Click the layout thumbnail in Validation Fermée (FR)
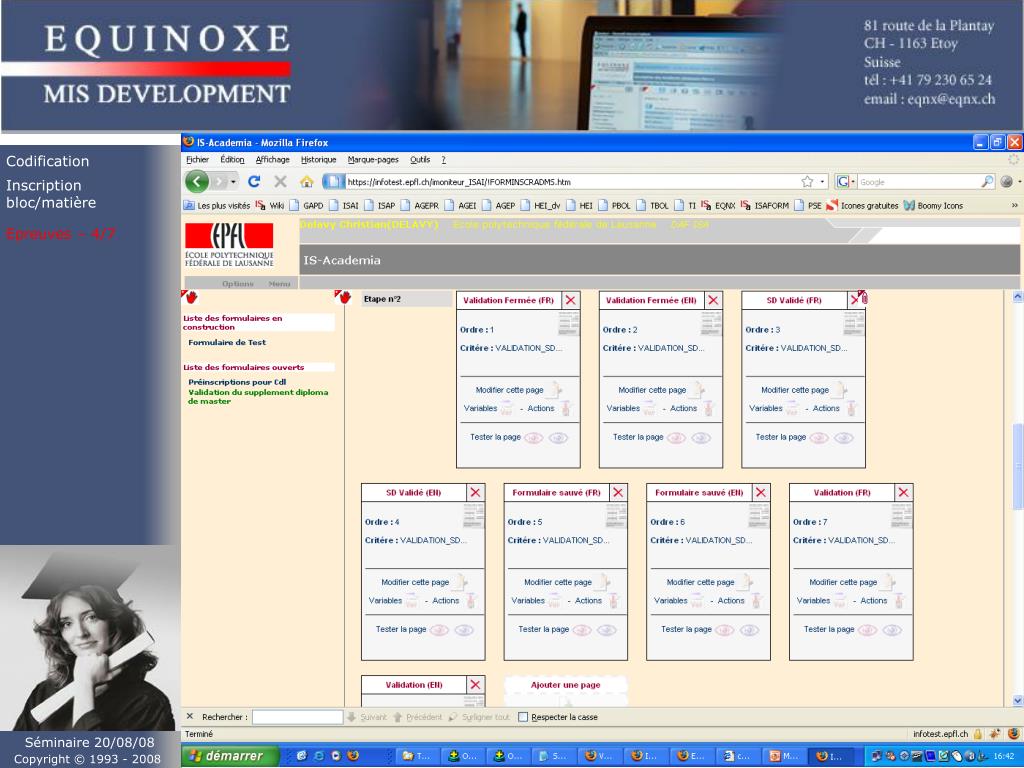This screenshot has height=768, width=1024. pos(568,323)
